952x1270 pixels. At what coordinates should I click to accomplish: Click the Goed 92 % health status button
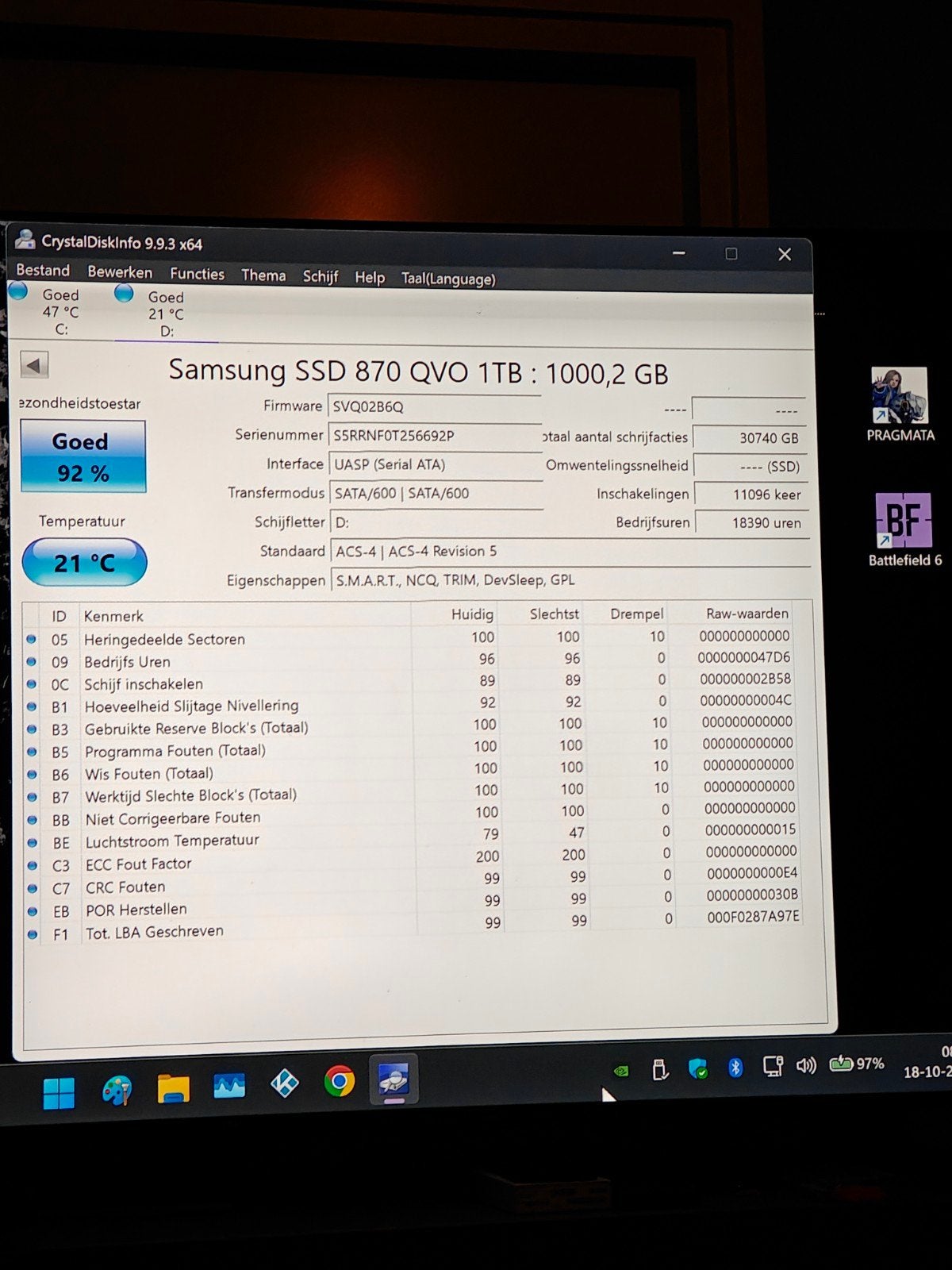click(83, 456)
